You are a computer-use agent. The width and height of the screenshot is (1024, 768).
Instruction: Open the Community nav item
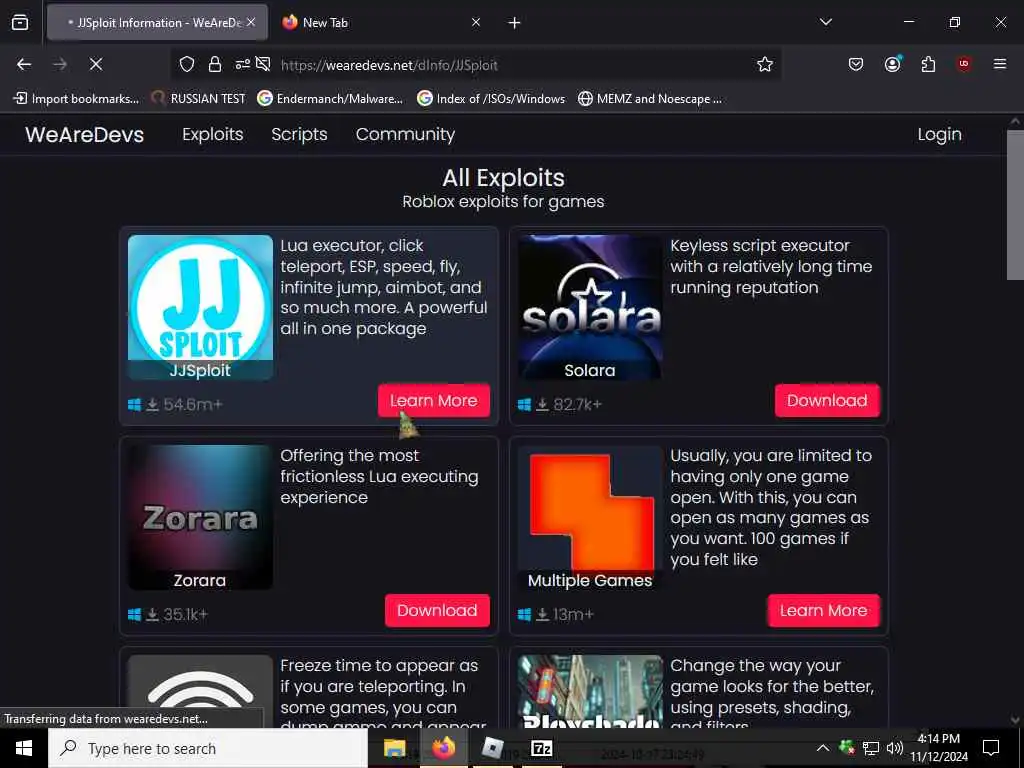405,135
